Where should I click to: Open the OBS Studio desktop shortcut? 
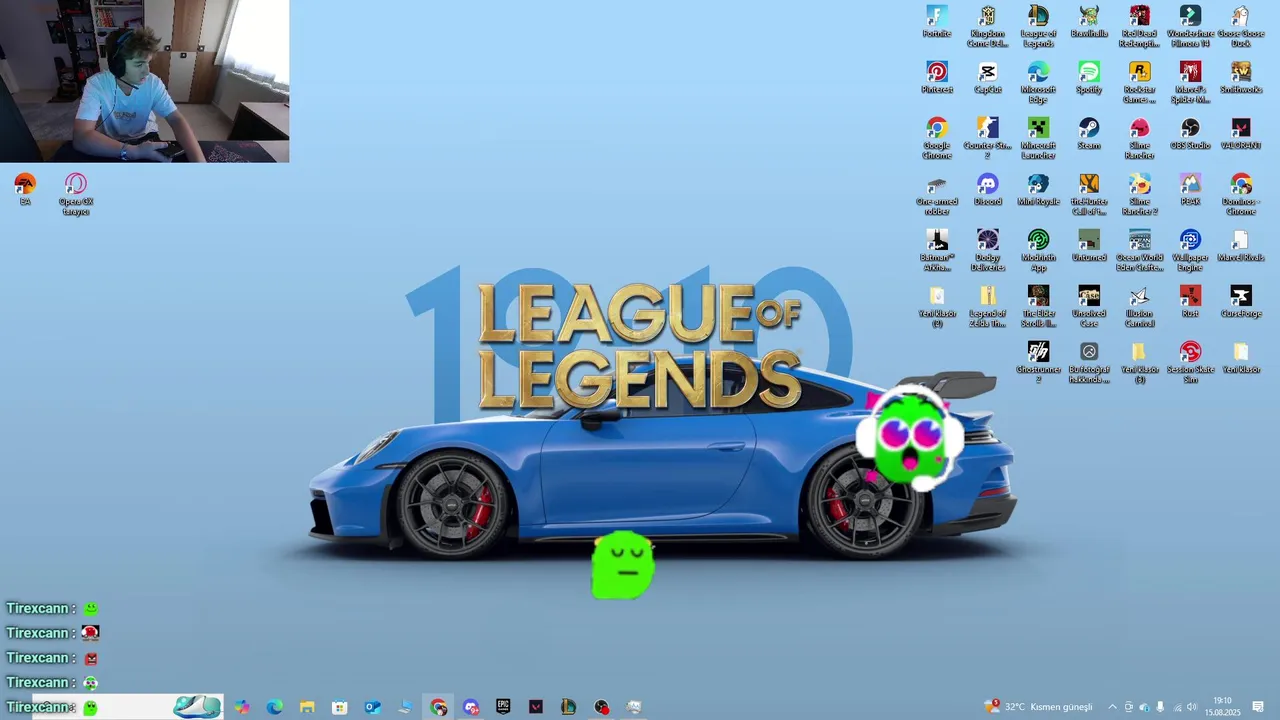pyautogui.click(x=1190, y=134)
